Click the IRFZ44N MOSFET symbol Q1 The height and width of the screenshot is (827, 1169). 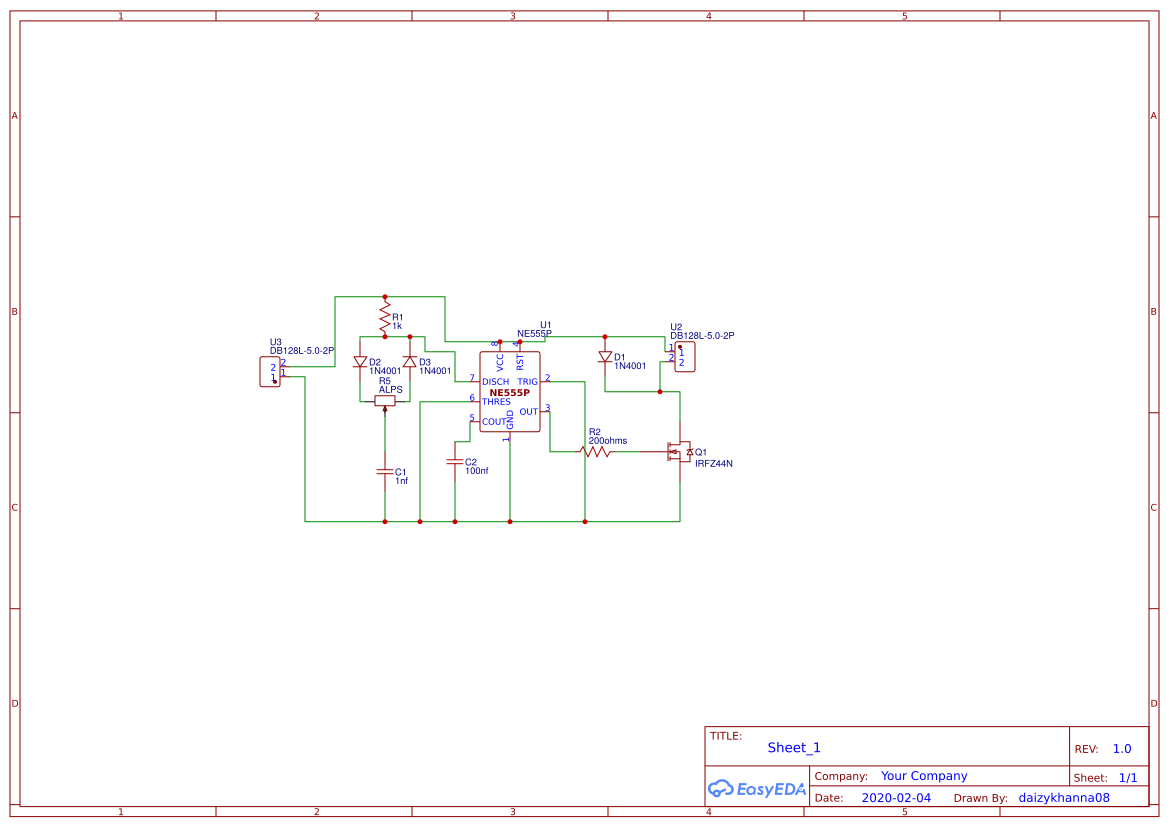(680, 453)
